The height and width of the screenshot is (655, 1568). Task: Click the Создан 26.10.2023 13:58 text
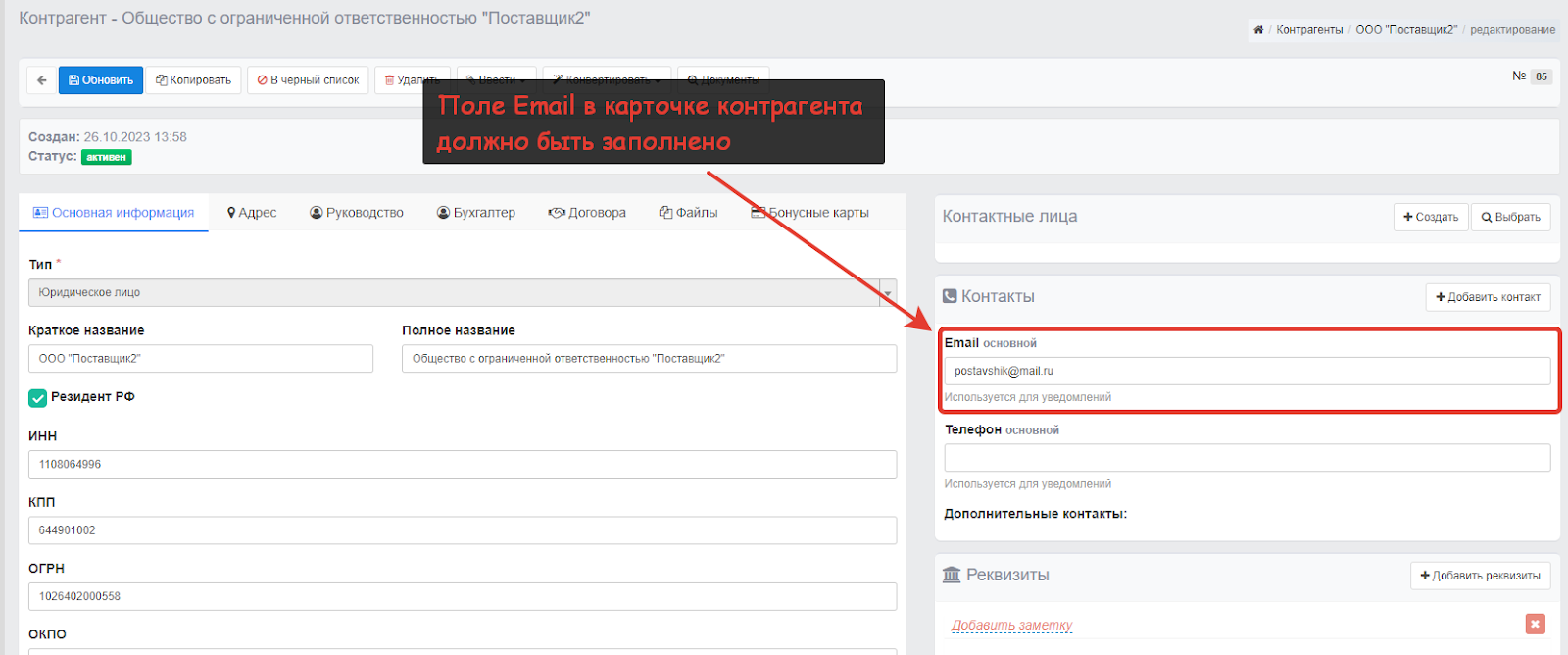coord(108,137)
